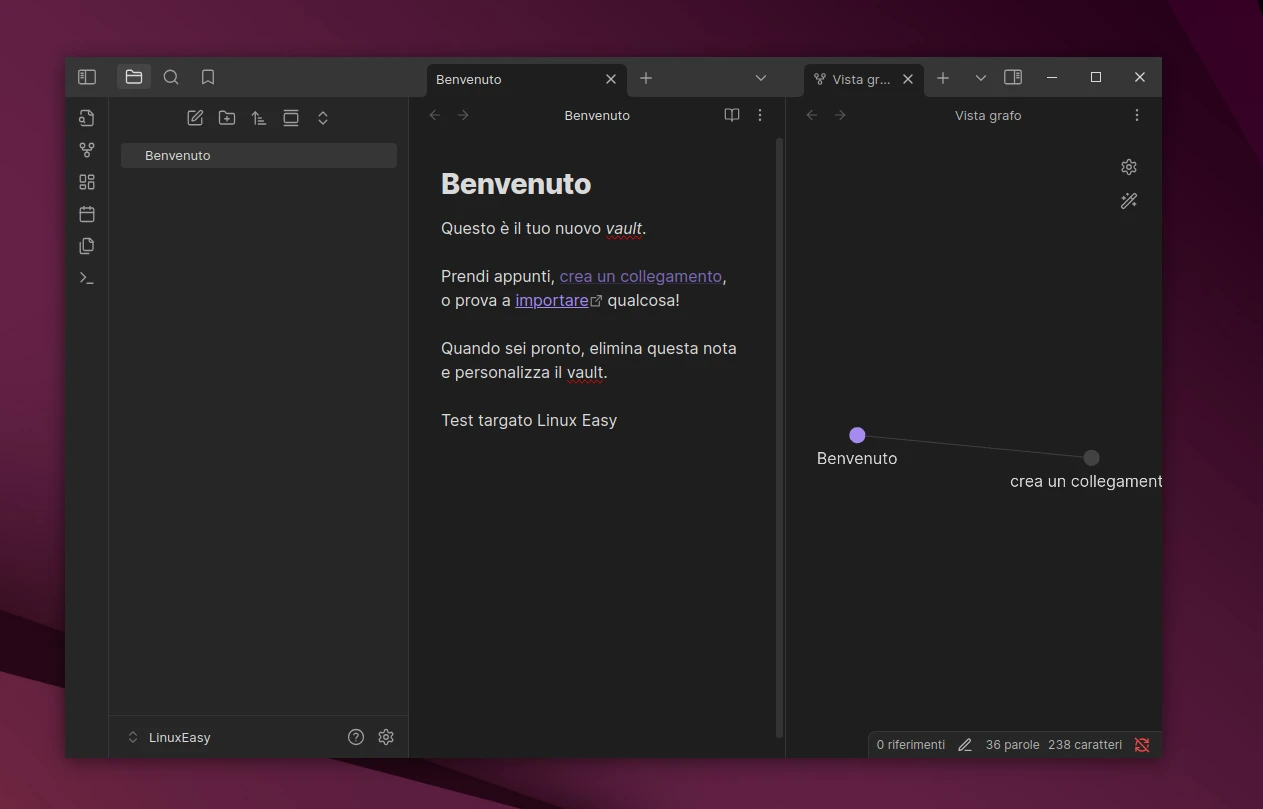Viewport: 1263px width, 809px height.
Task: Create a new note
Action: (195, 118)
